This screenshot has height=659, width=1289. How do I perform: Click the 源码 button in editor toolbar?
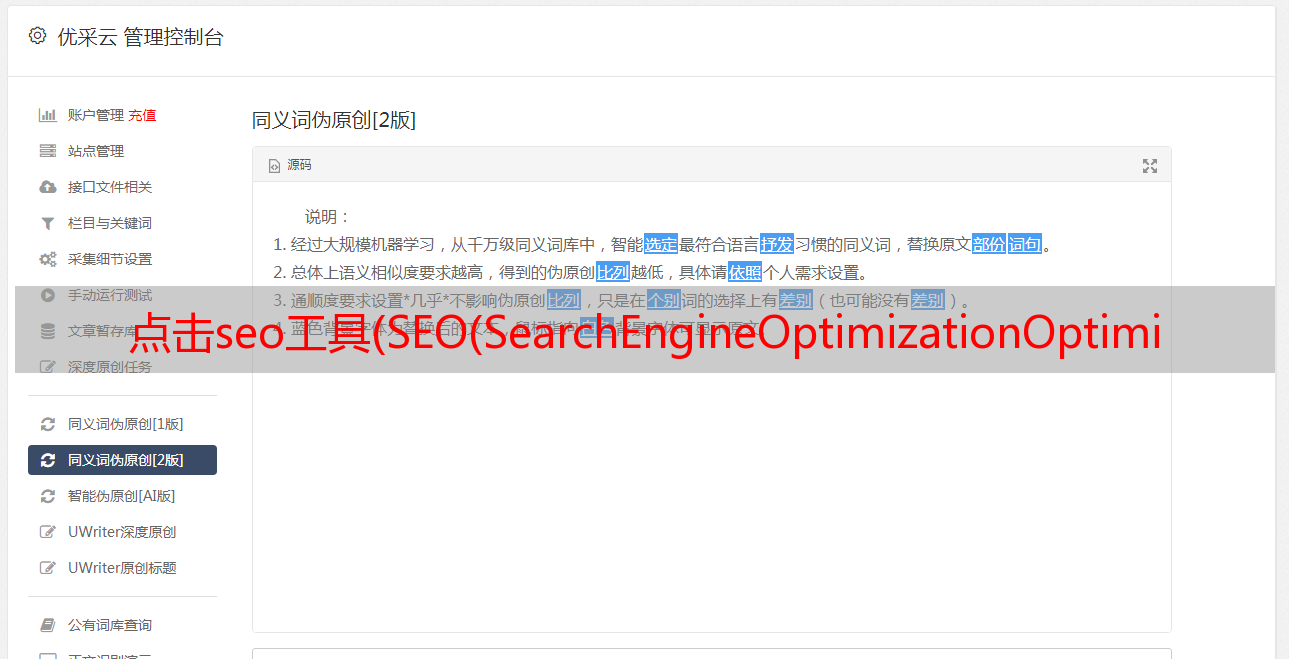[x=290, y=165]
